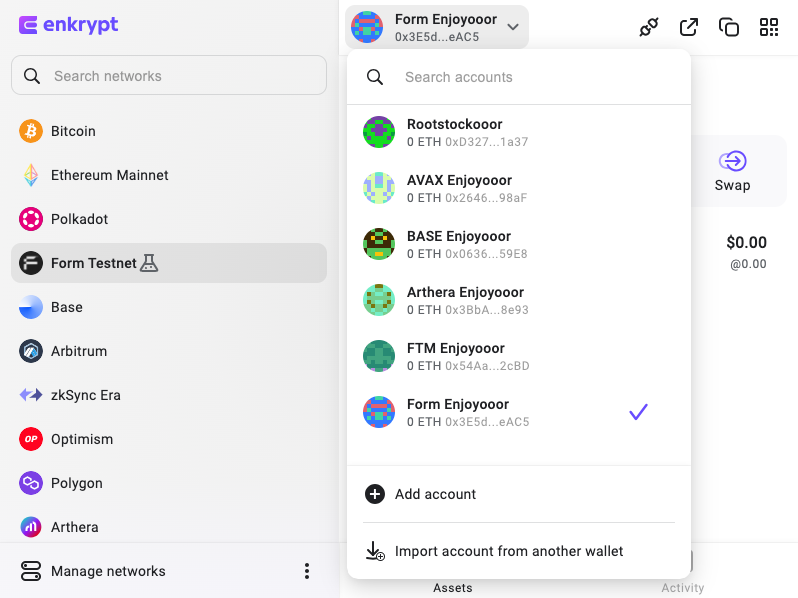Image resolution: width=798 pixels, height=598 pixels.
Task: Copy the account address icon
Action: 729,27
